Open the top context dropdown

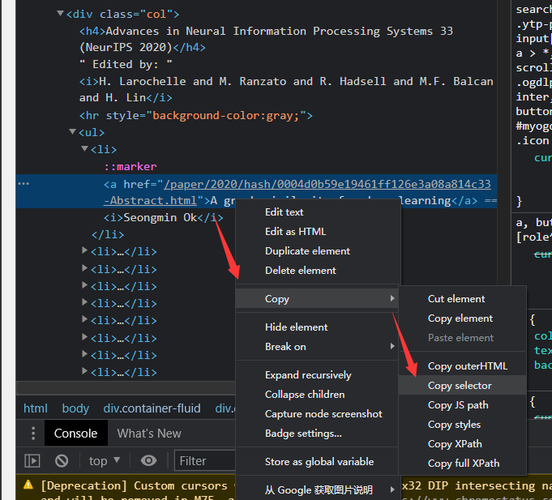104,461
